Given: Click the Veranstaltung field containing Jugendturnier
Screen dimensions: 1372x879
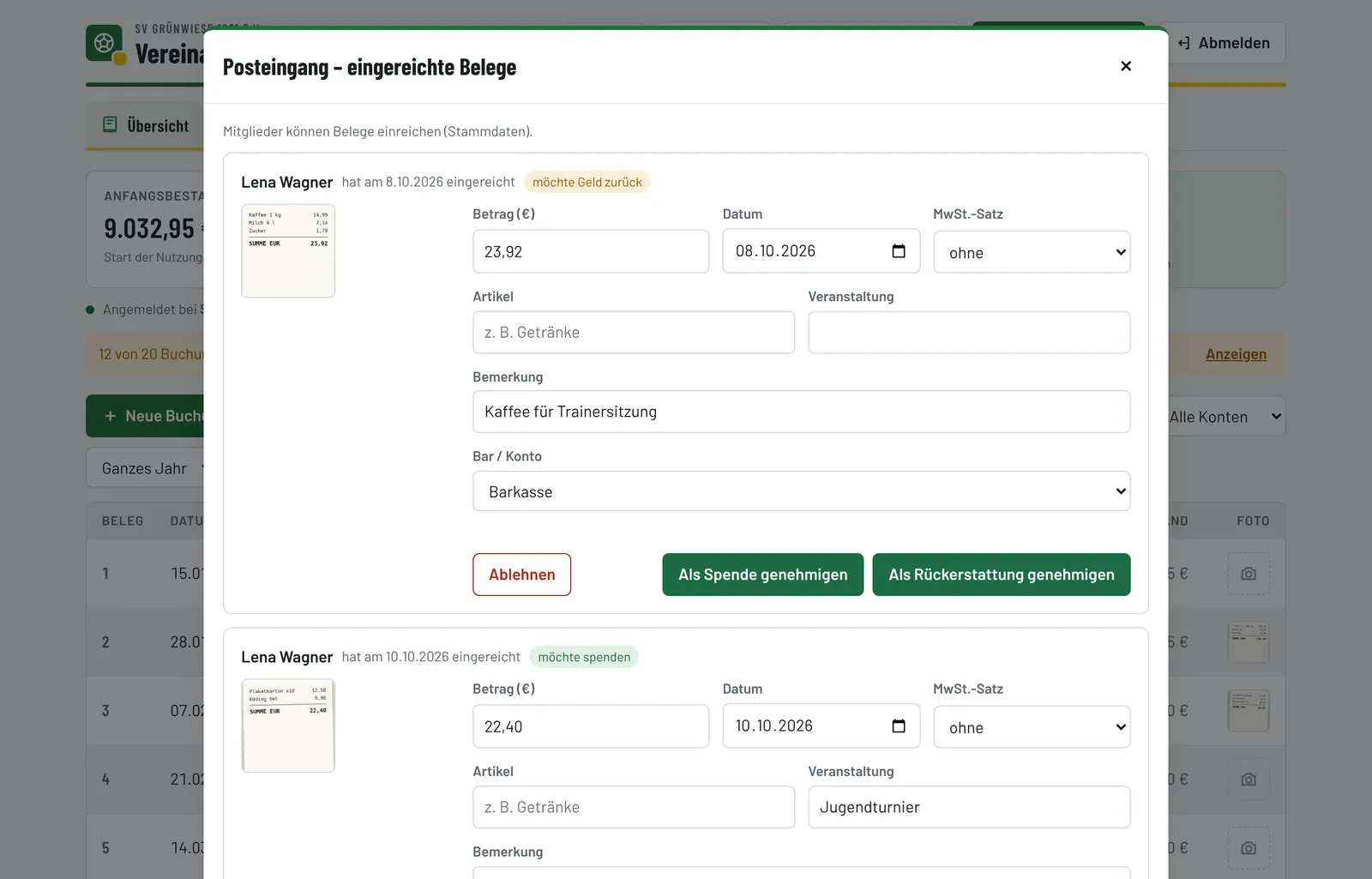Looking at the screenshot, I should [x=969, y=807].
